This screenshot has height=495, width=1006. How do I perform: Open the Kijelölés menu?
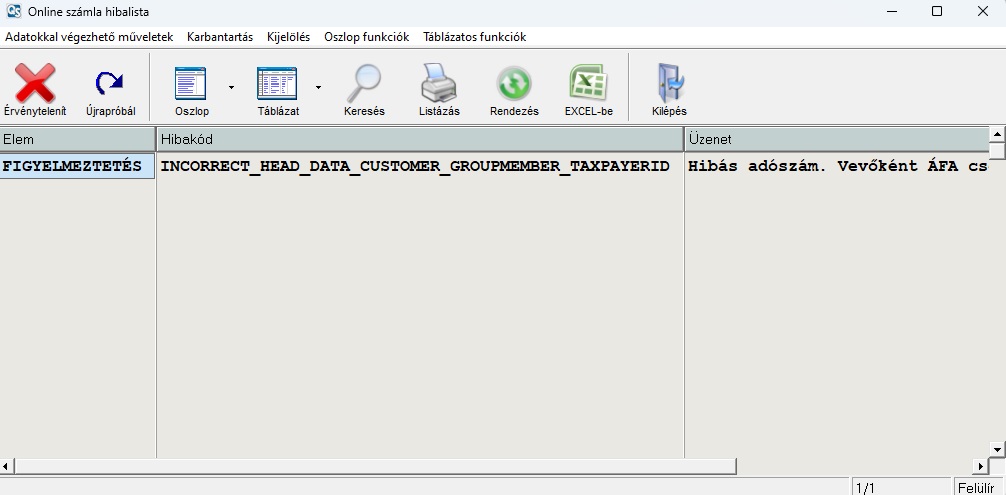288,37
